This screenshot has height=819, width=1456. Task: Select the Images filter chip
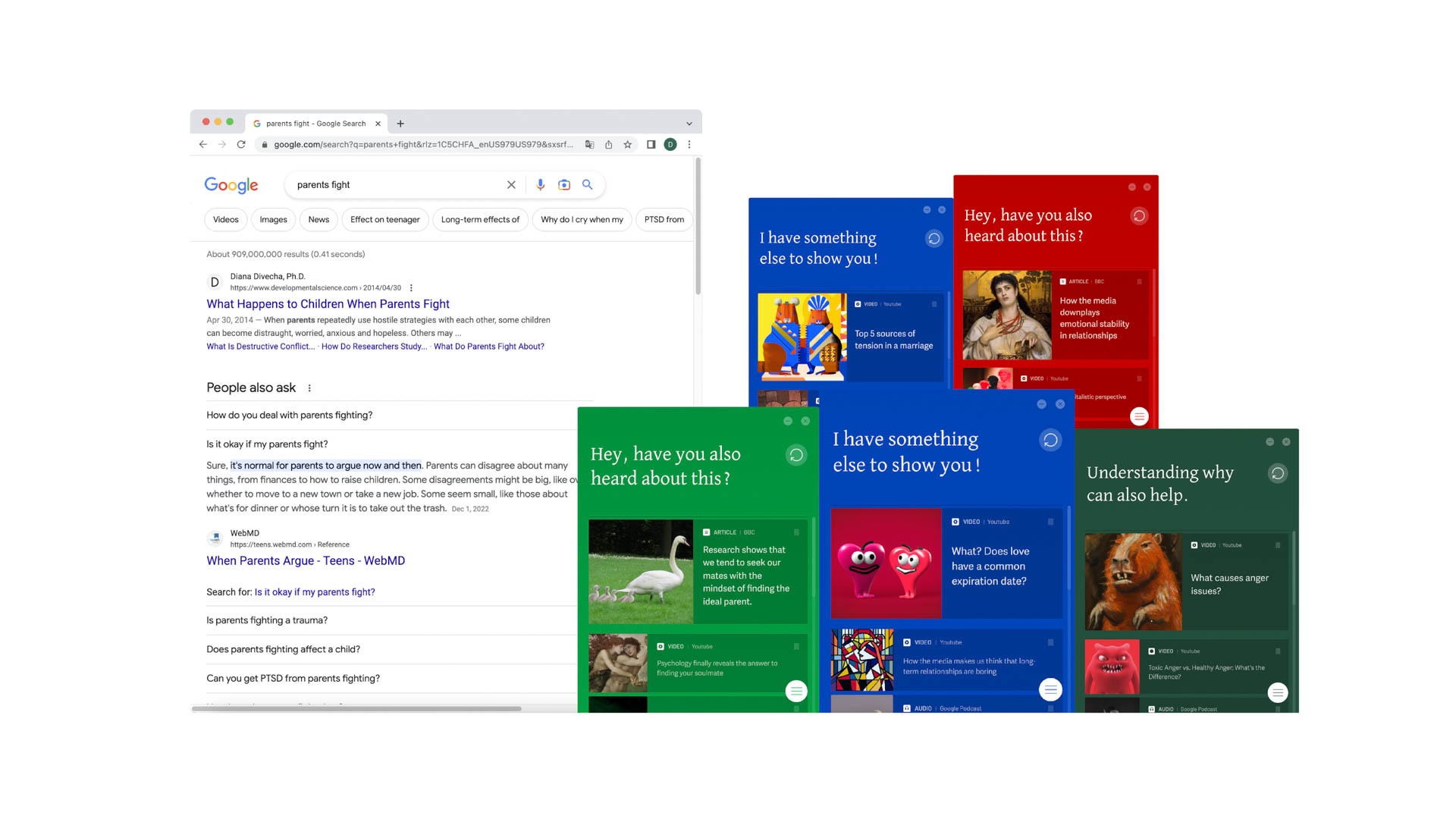coord(273,219)
